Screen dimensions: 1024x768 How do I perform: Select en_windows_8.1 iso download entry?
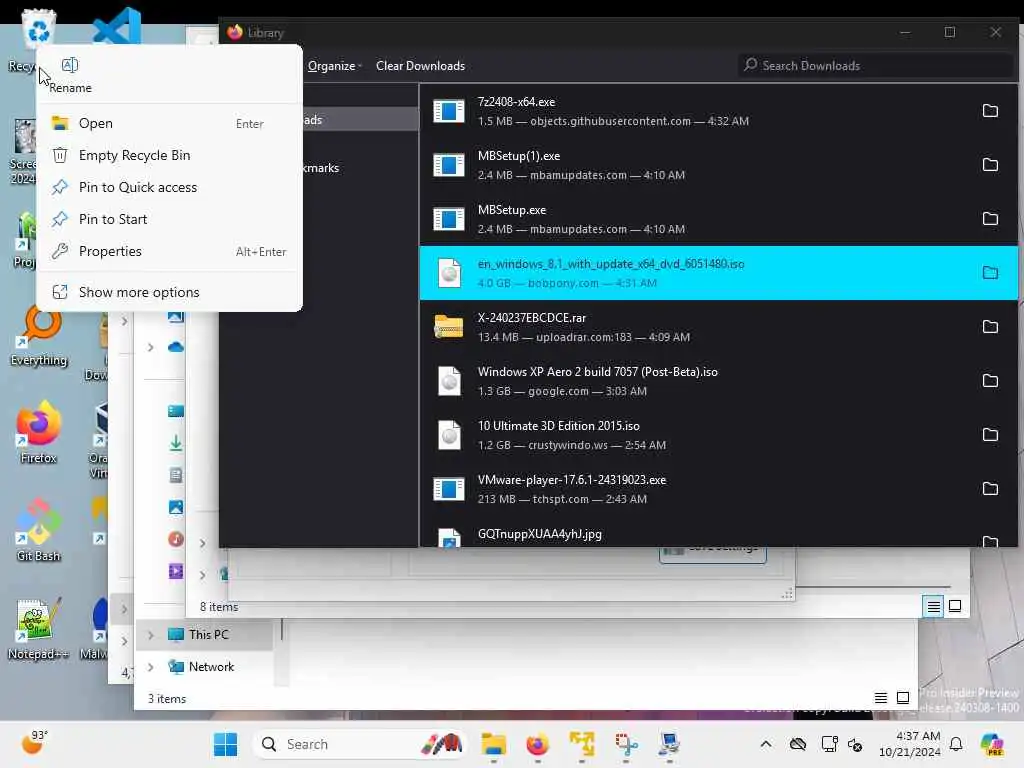point(718,273)
